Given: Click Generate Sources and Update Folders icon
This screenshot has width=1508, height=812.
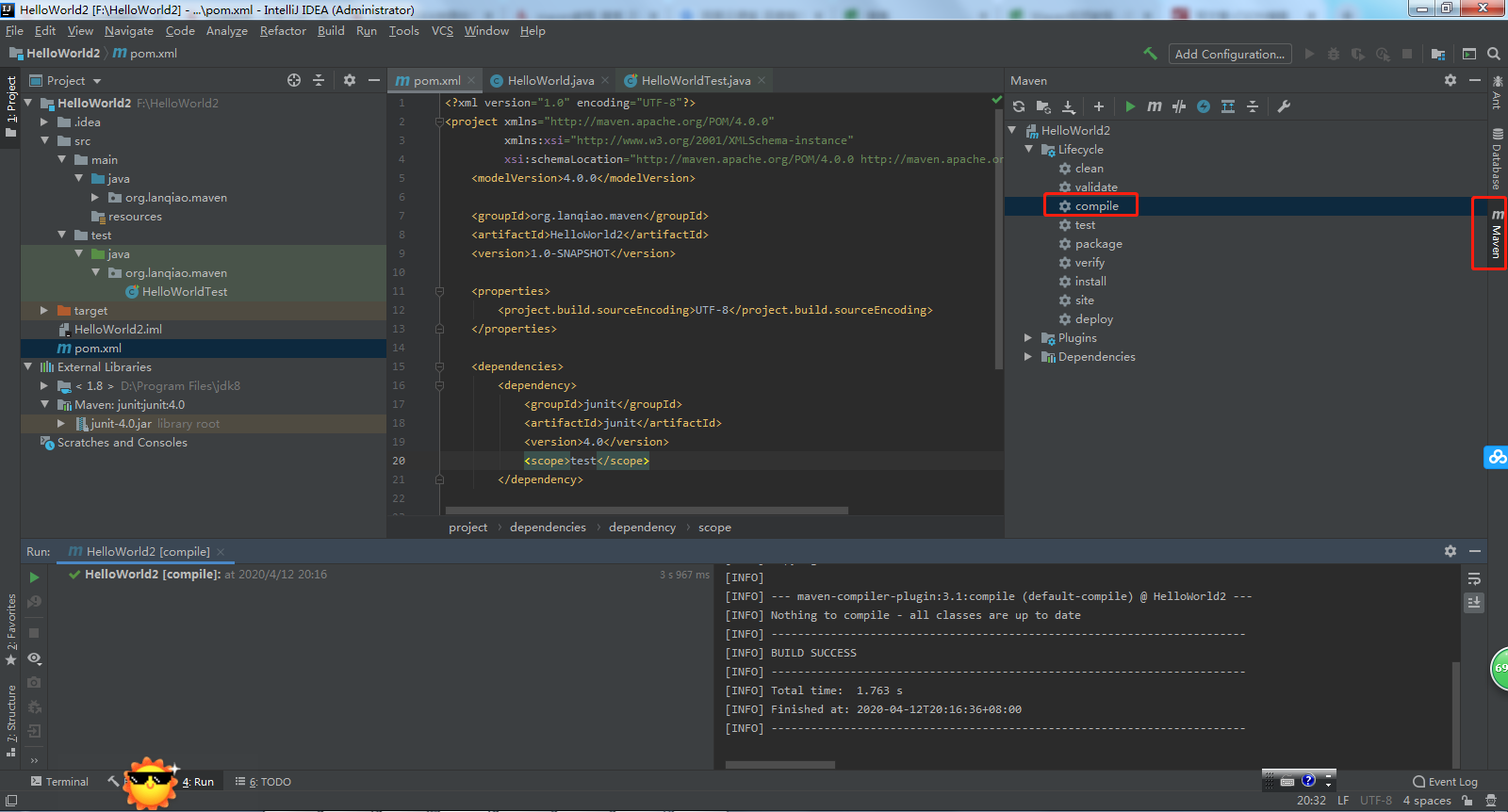Looking at the screenshot, I should [1043, 106].
